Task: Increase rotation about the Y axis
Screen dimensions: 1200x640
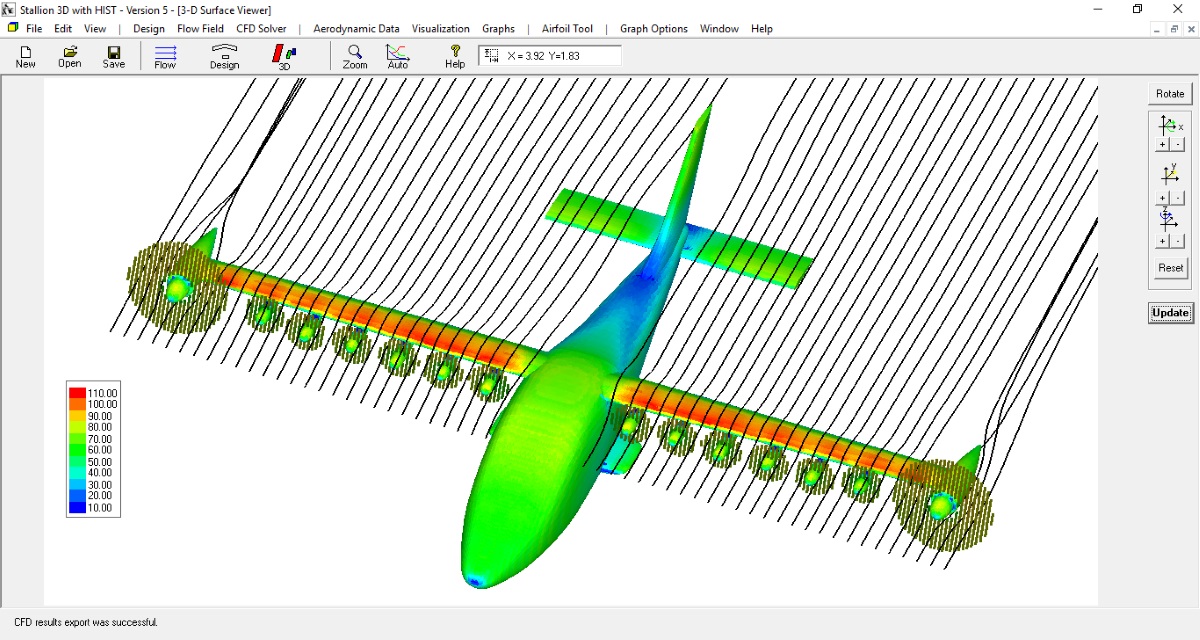Action: pos(1162,198)
